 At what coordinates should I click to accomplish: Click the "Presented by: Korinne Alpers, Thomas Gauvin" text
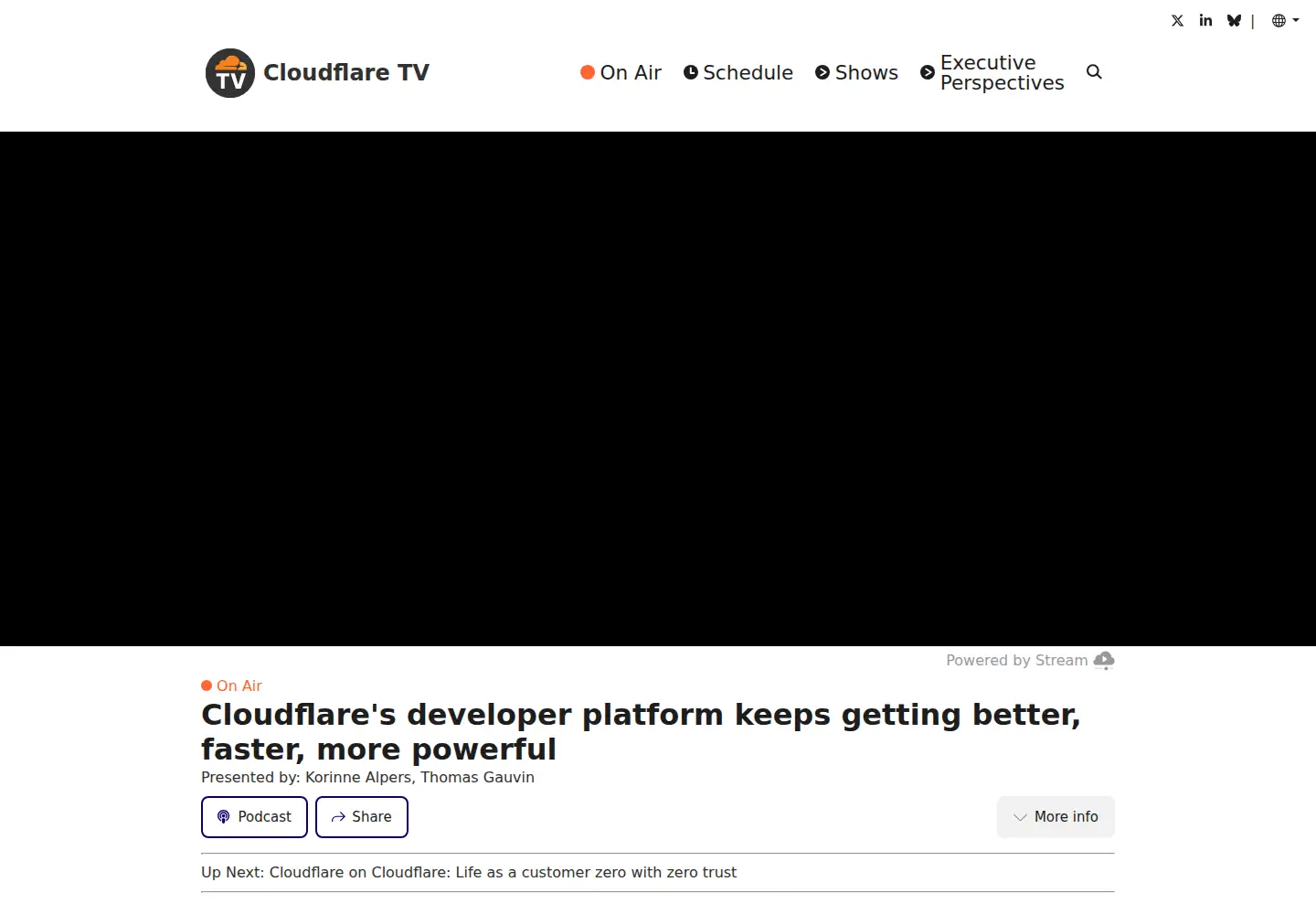367,777
